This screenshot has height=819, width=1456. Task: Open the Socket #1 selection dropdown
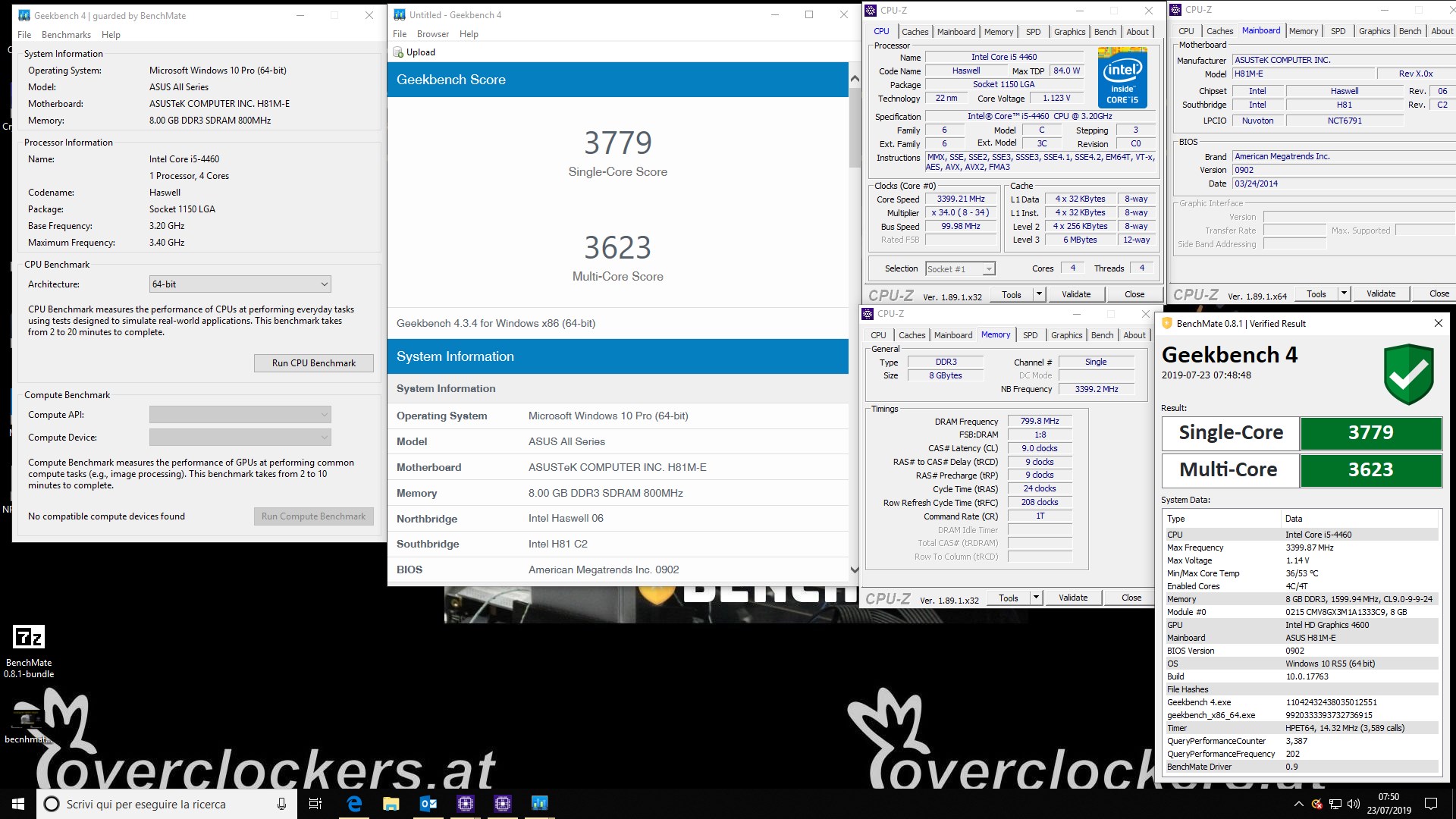coord(960,269)
